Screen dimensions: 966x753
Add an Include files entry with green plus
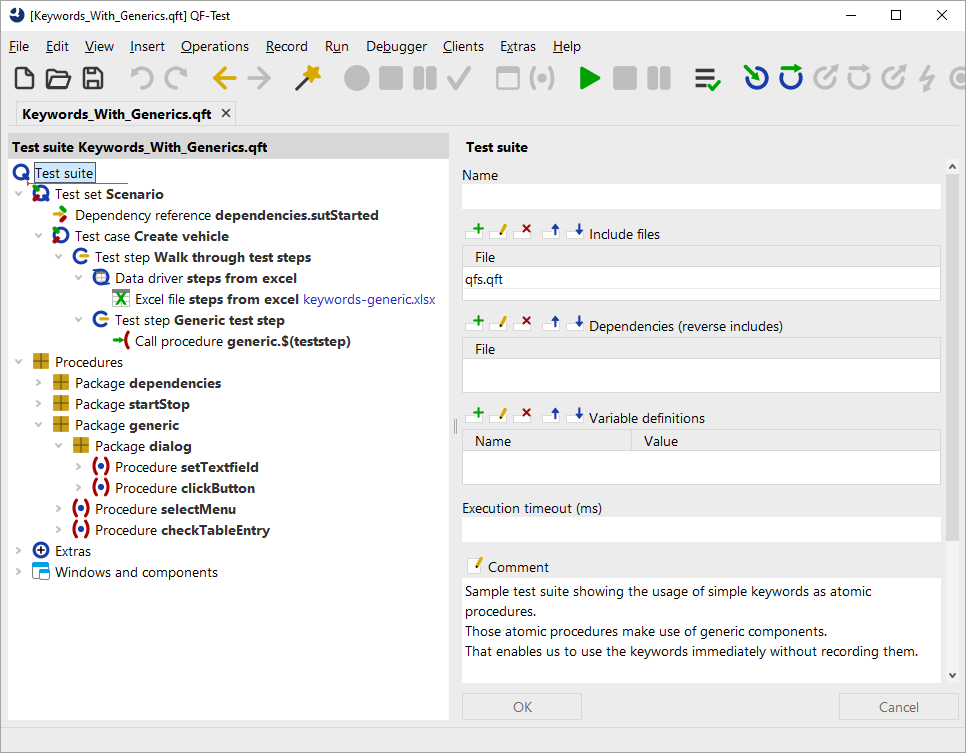coord(475,231)
